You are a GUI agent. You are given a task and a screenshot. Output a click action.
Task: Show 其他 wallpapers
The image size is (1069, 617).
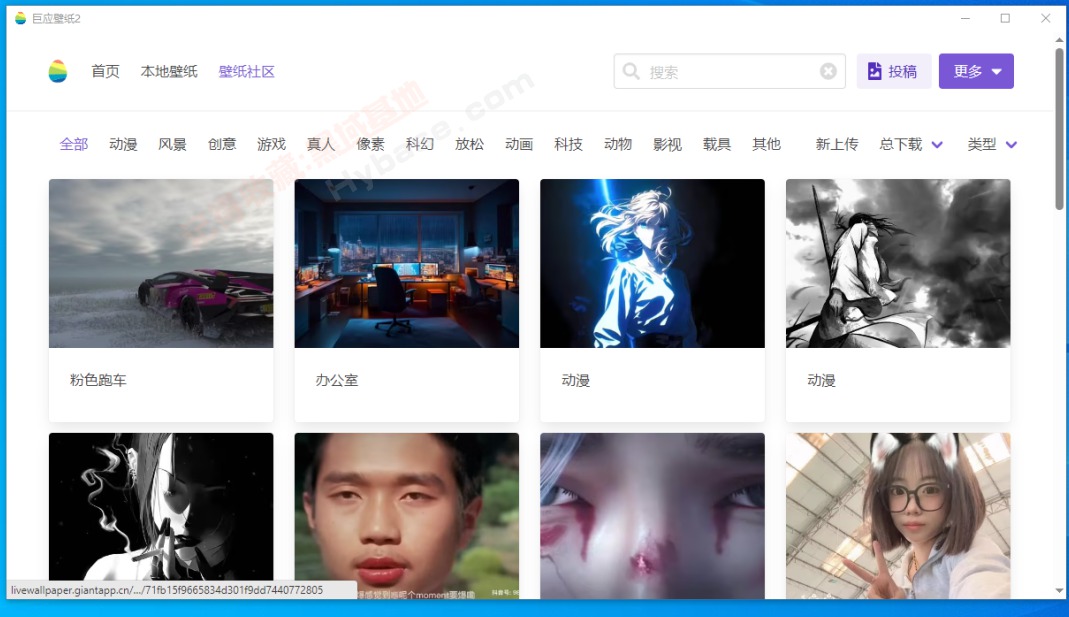766,145
